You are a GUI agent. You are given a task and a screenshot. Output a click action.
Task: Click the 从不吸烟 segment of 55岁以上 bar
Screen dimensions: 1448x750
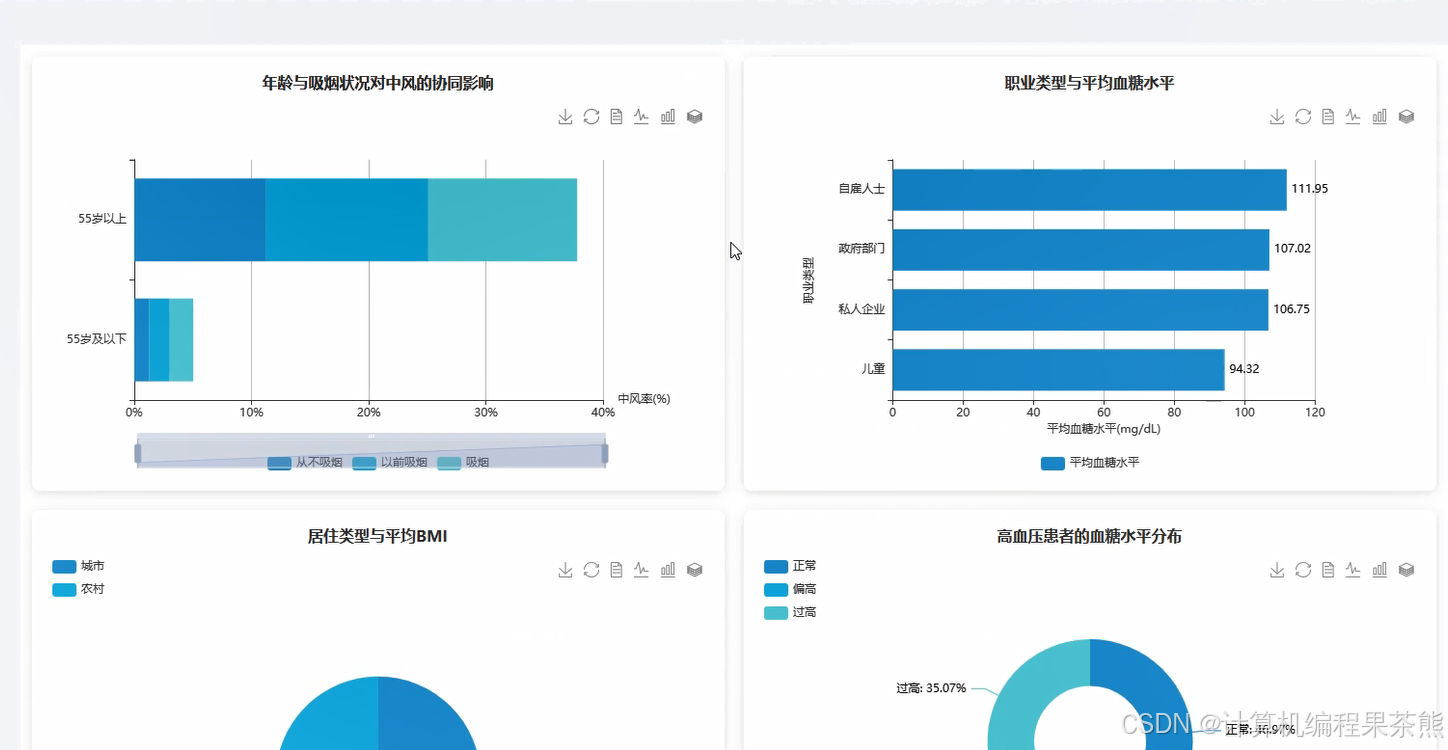pyautogui.click(x=200, y=219)
